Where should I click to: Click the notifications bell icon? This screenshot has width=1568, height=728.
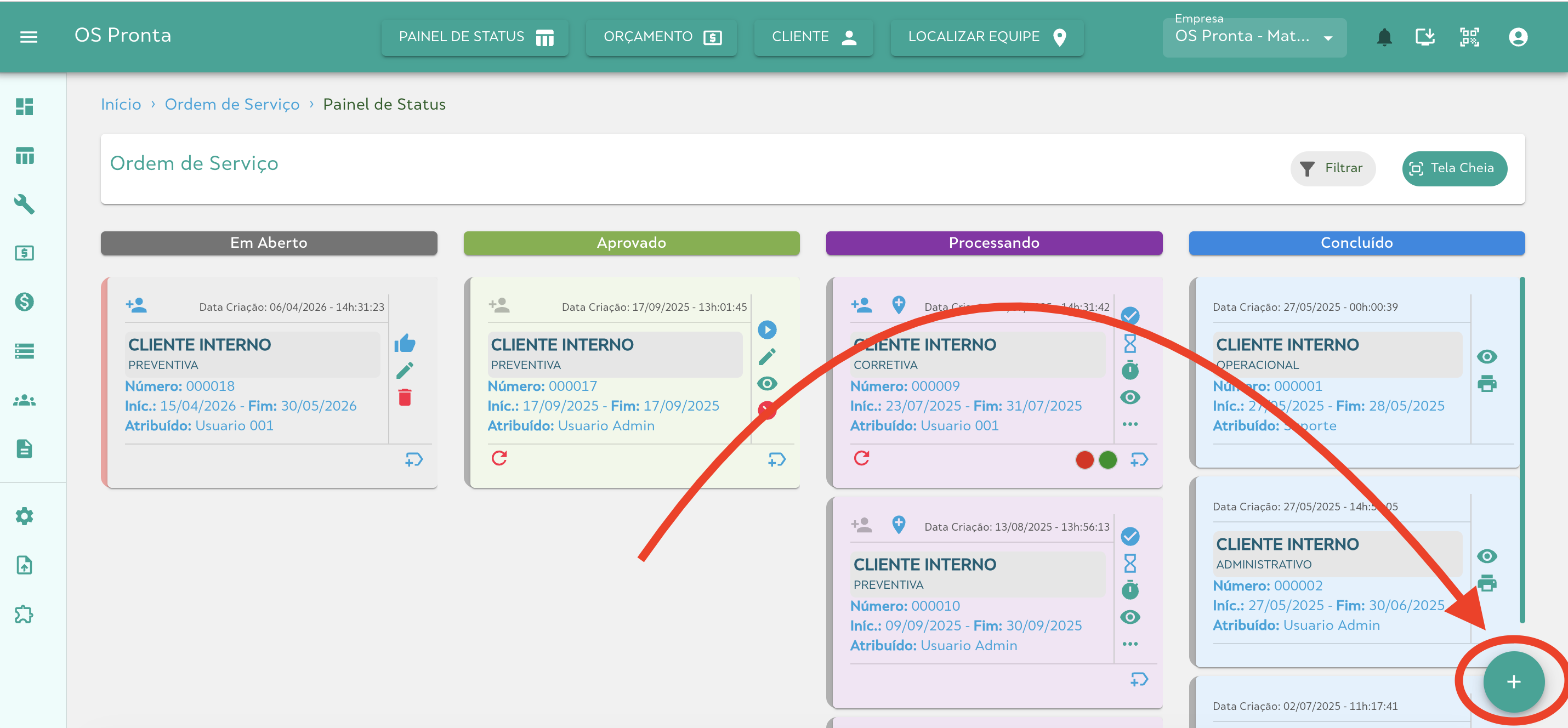point(1384,37)
